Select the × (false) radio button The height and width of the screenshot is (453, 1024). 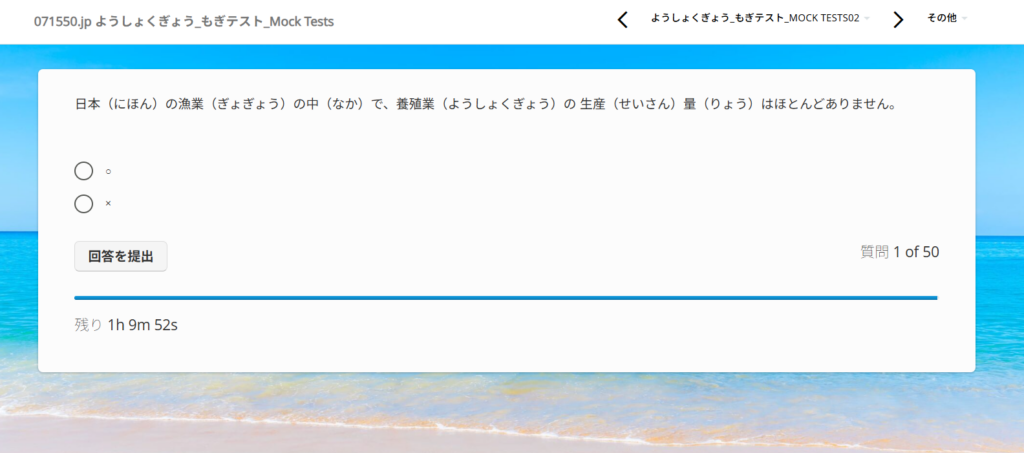[x=84, y=204]
